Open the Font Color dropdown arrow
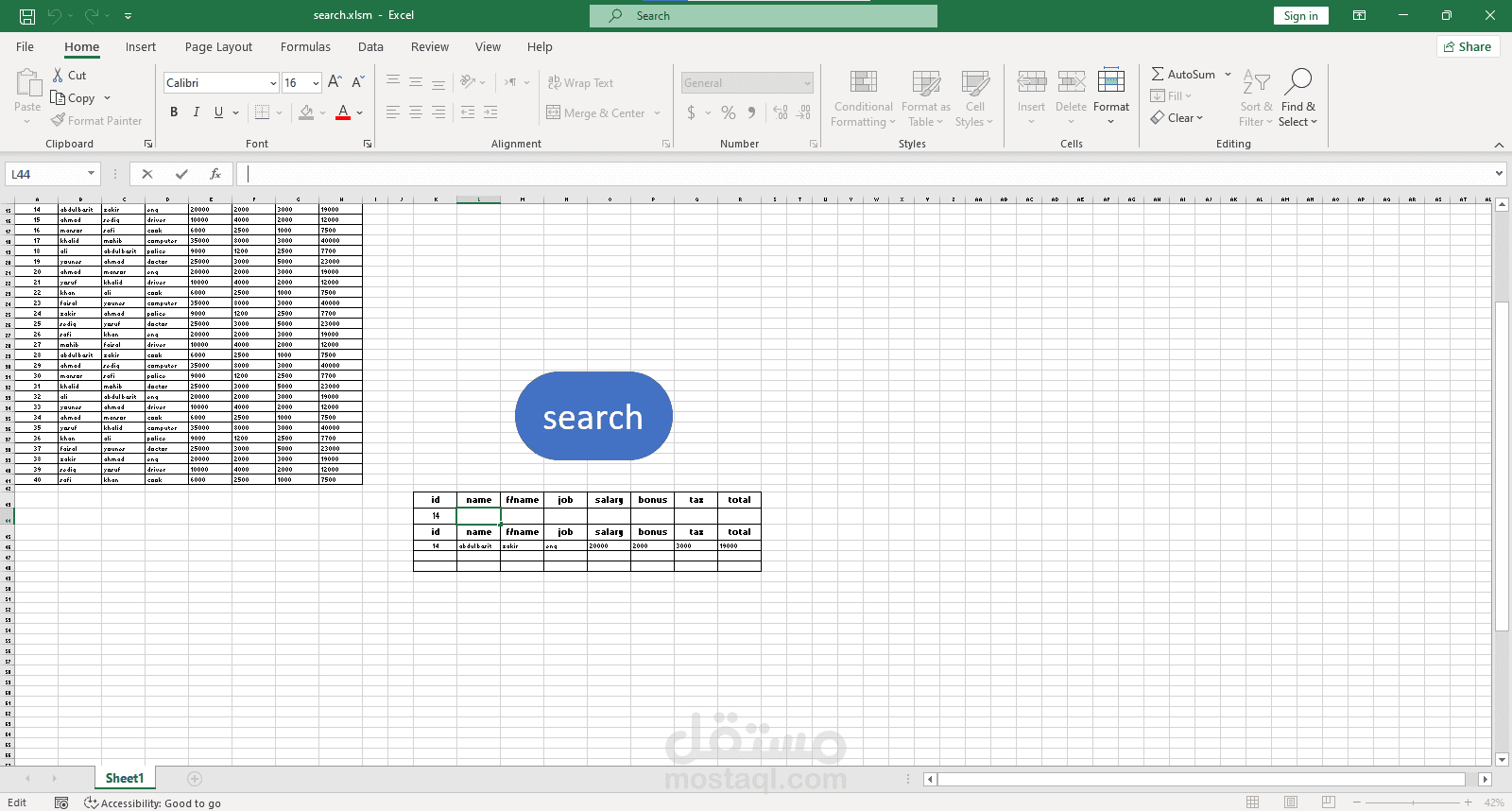 (360, 112)
